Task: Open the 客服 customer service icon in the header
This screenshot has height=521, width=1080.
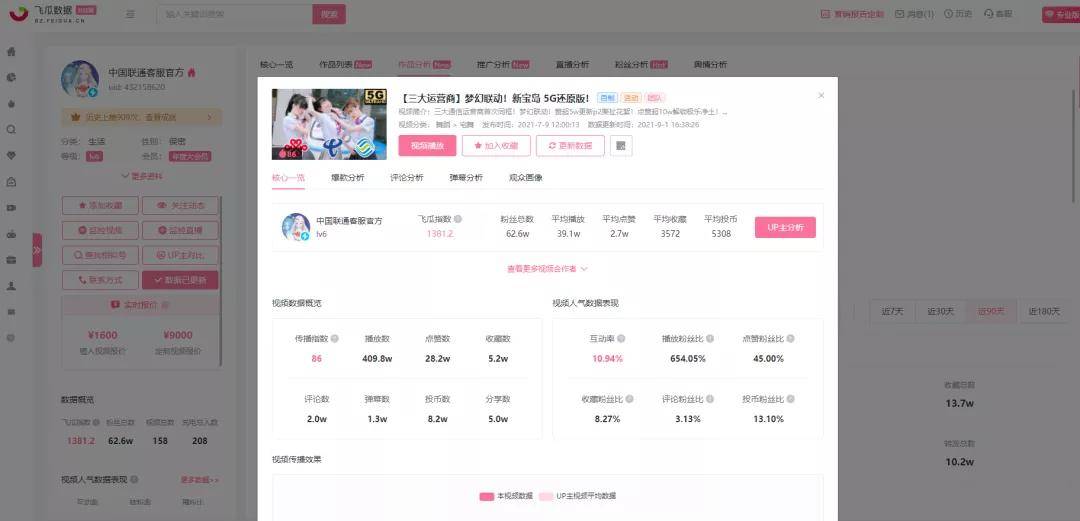Action: tap(999, 14)
